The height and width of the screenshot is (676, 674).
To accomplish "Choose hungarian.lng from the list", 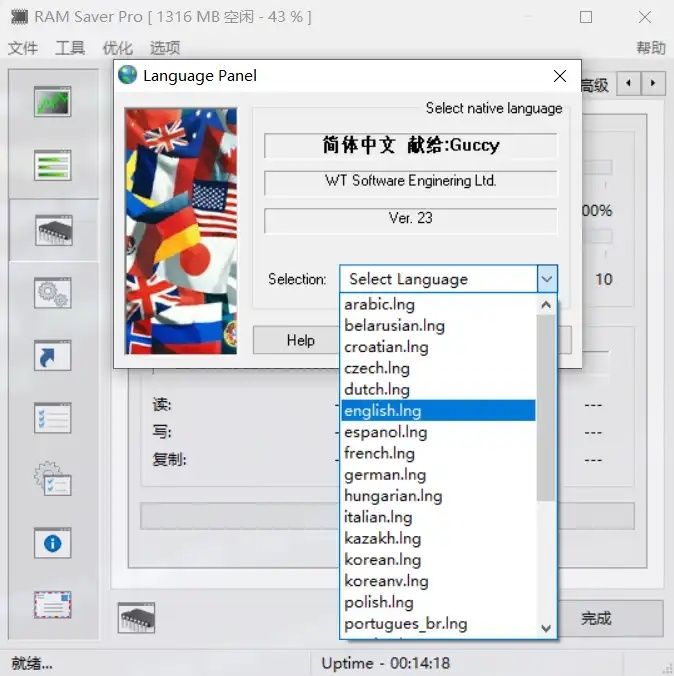I will tap(439, 496).
